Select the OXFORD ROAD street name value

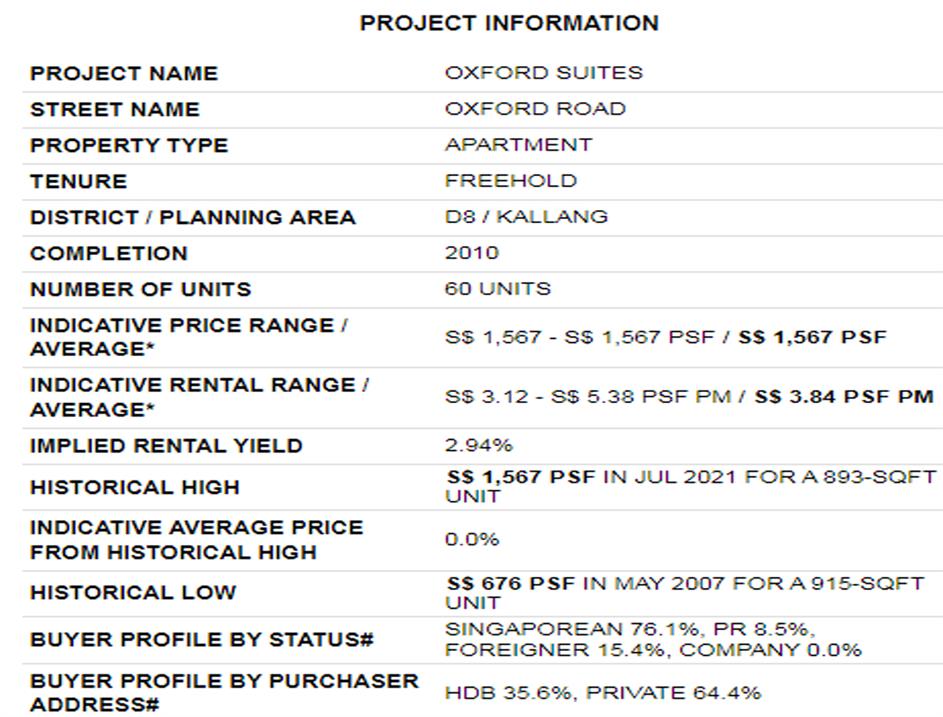click(x=535, y=109)
